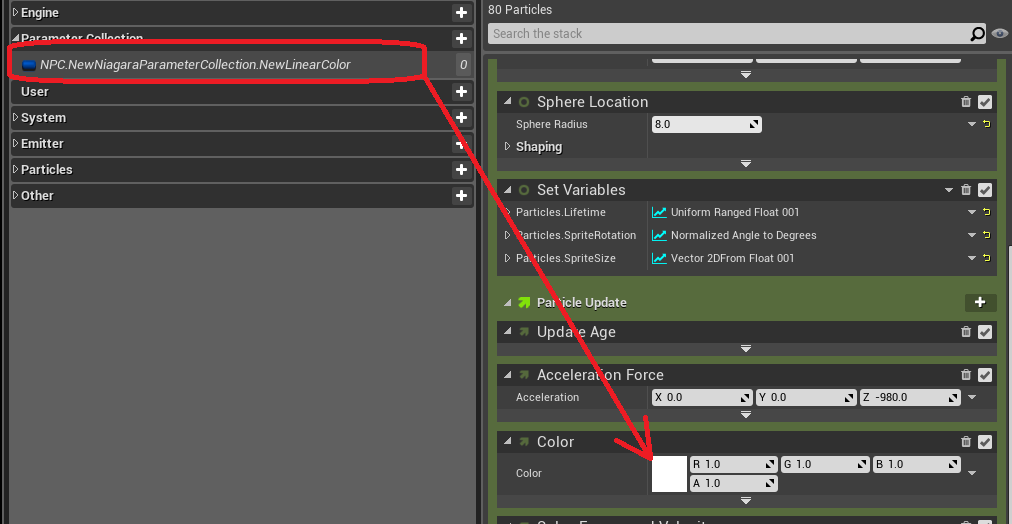Edit Color A alpha value
The height and width of the screenshot is (524, 1012).
(734, 483)
